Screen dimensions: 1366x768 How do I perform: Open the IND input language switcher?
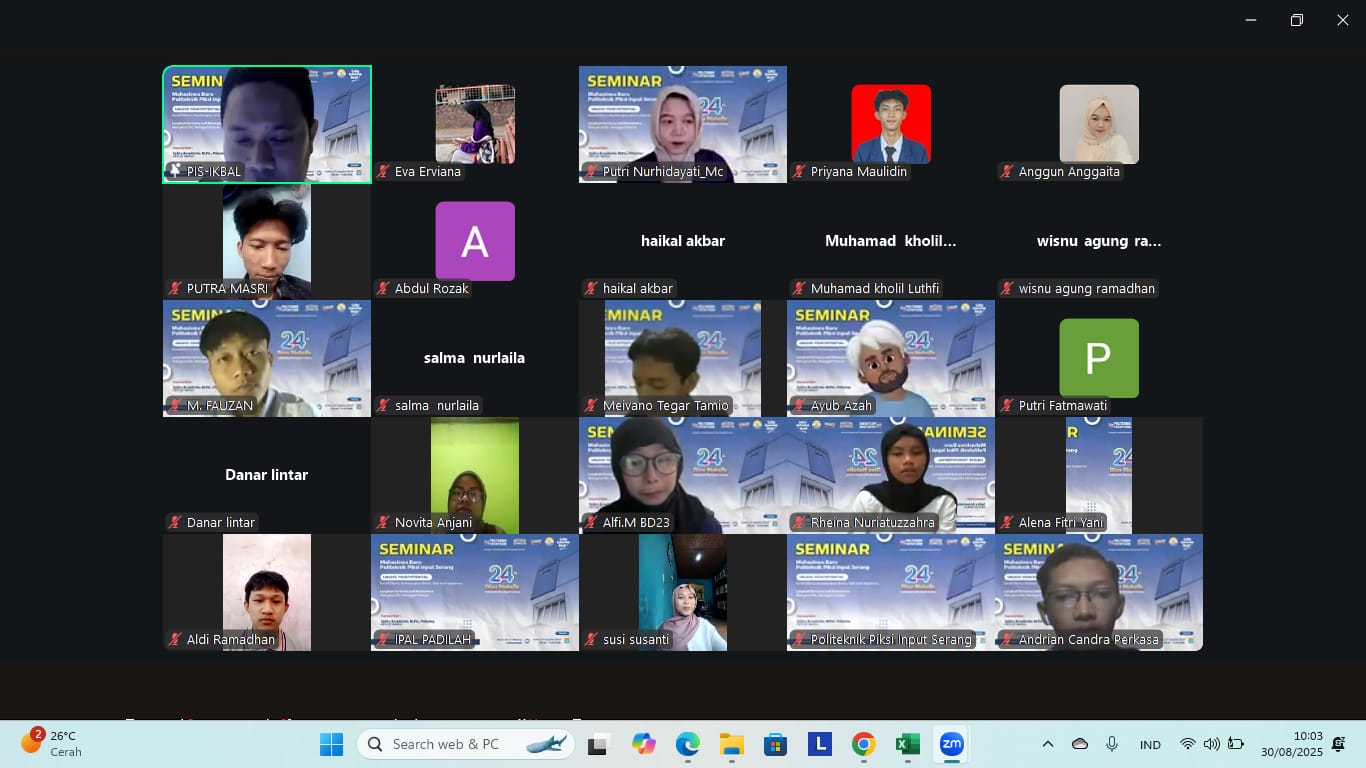pos(1150,745)
